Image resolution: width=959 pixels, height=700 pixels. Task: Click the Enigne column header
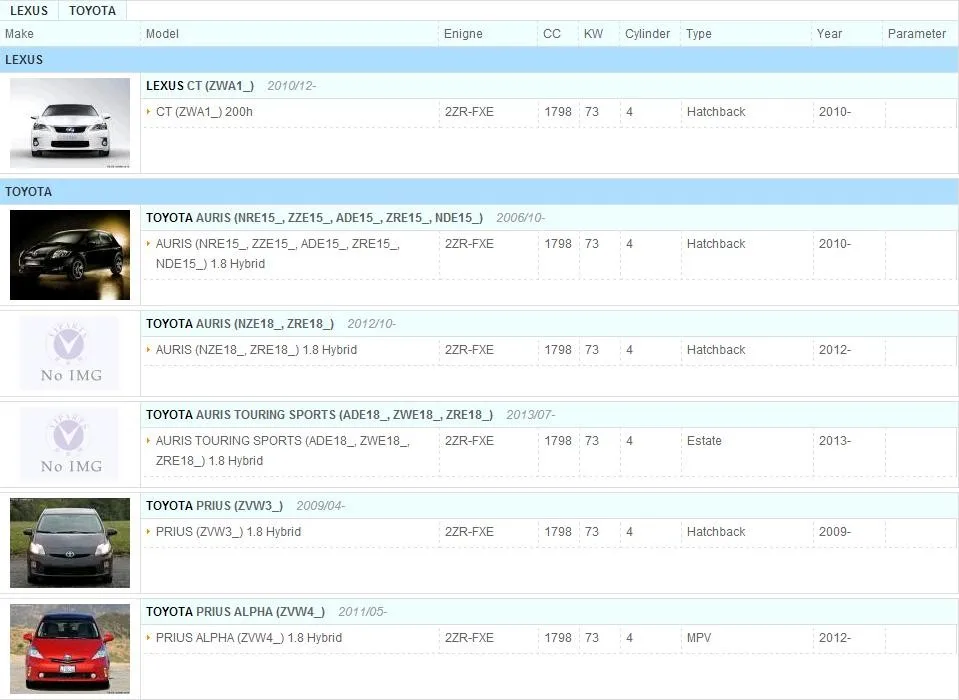click(463, 34)
